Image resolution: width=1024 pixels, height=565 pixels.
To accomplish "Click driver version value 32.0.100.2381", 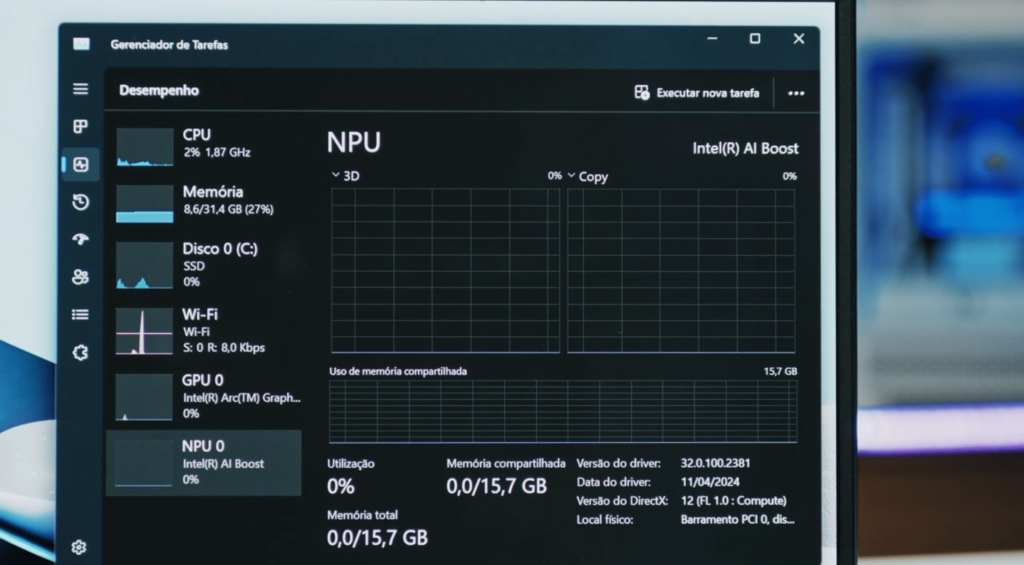I will click(715, 463).
